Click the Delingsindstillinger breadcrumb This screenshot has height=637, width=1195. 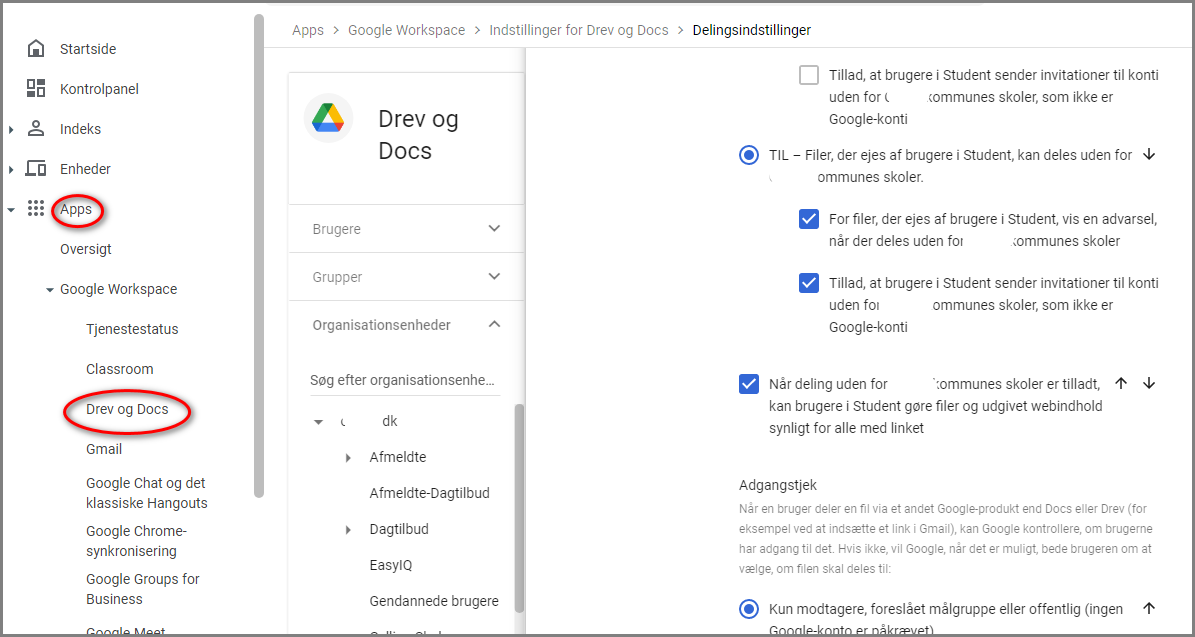point(751,30)
